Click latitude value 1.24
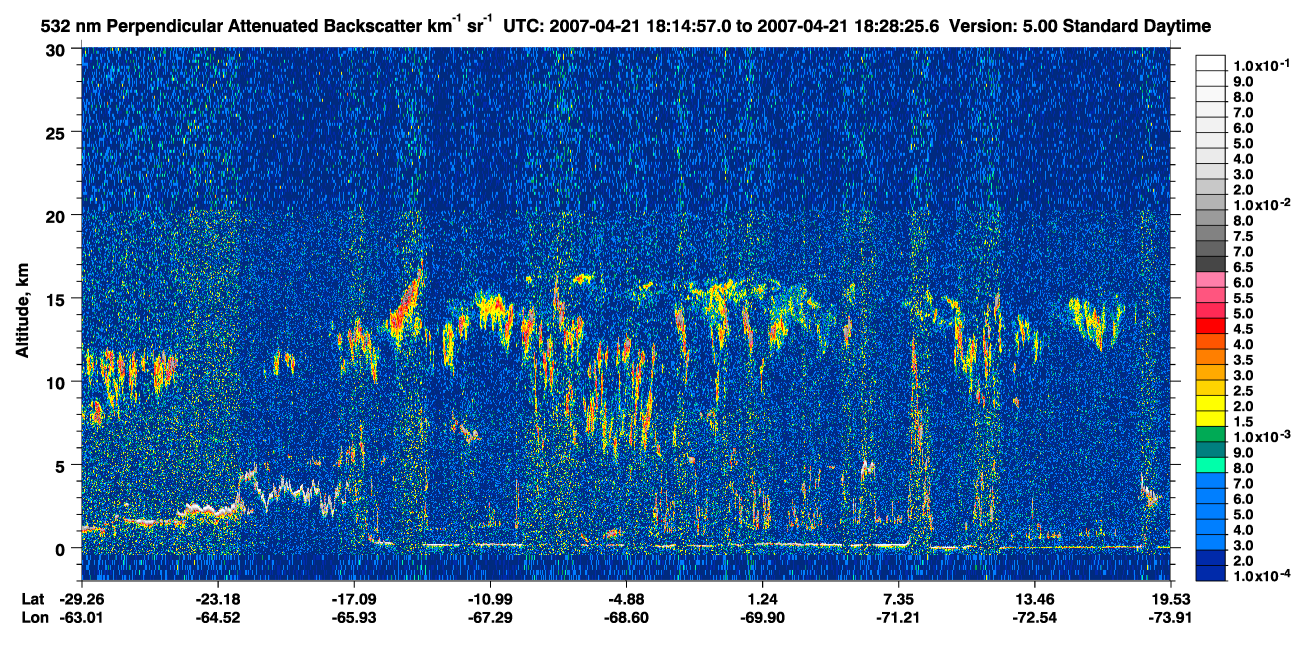 (x=763, y=599)
